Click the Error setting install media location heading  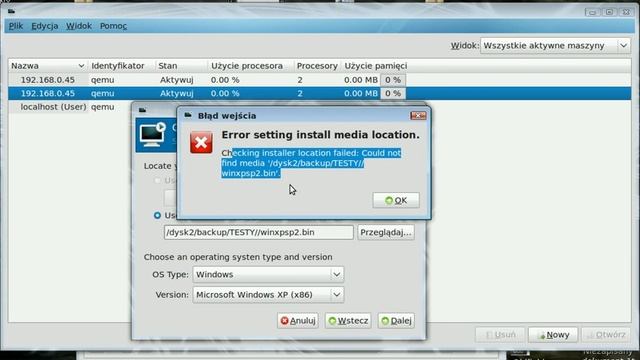click(320, 135)
